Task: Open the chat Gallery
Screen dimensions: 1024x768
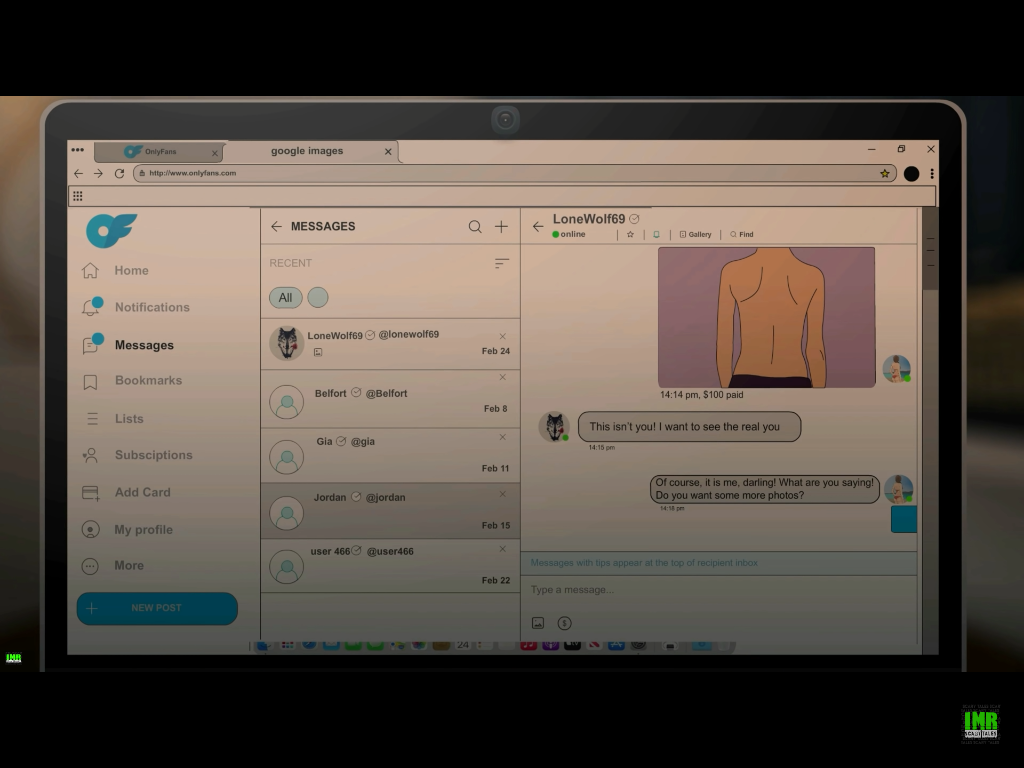Action: tap(696, 234)
